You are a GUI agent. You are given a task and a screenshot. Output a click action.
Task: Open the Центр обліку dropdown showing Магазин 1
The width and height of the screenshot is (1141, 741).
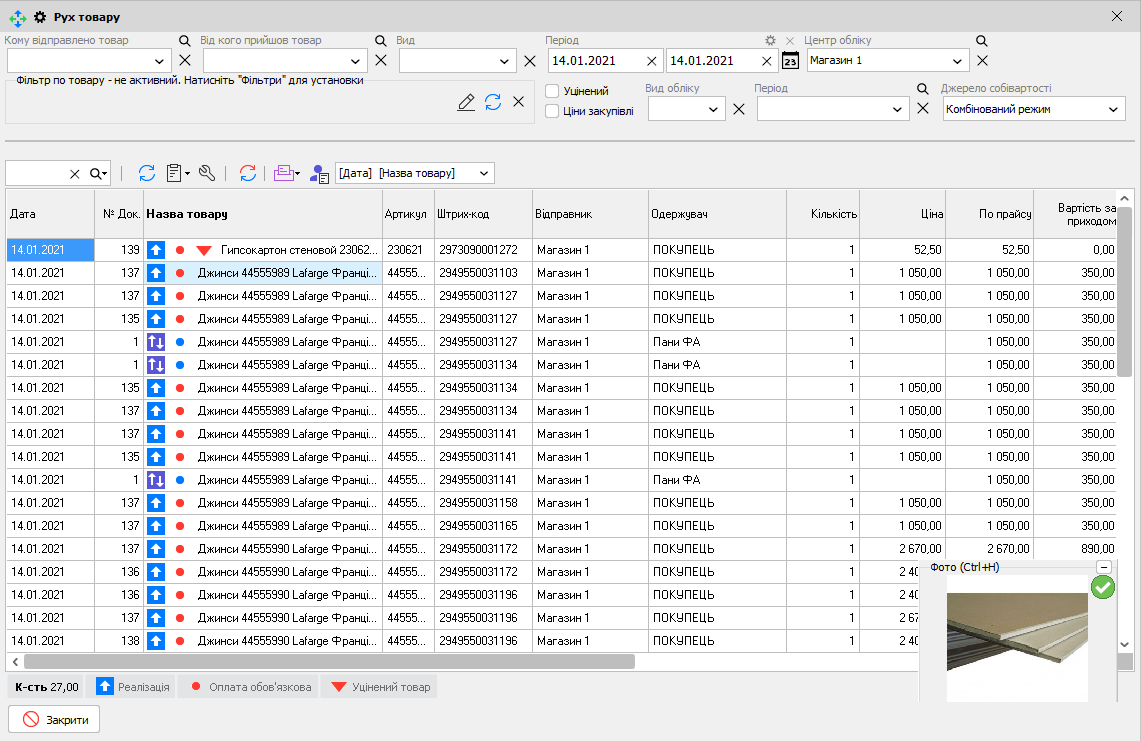(x=958, y=61)
